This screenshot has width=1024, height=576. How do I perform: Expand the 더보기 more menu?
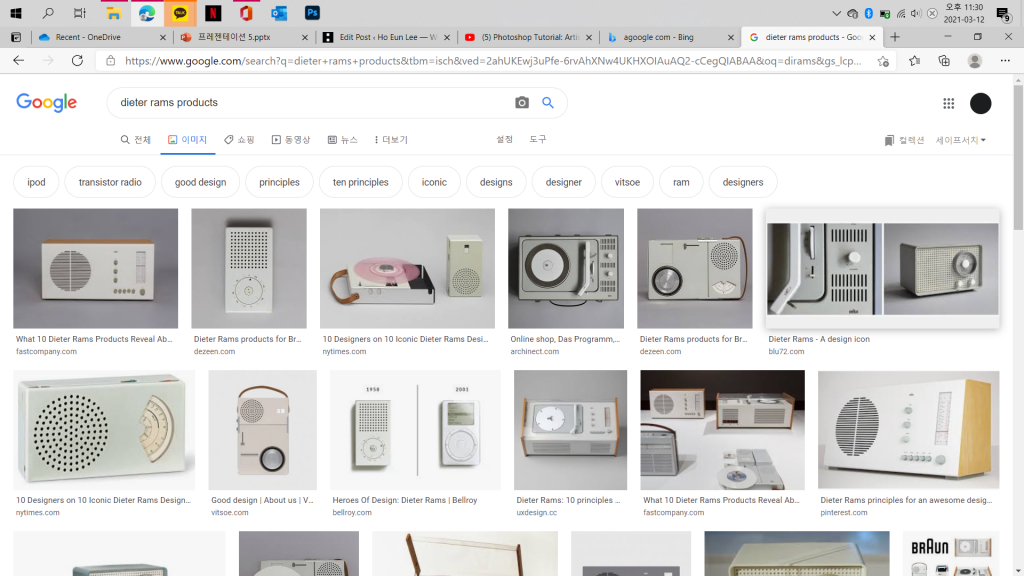391,140
